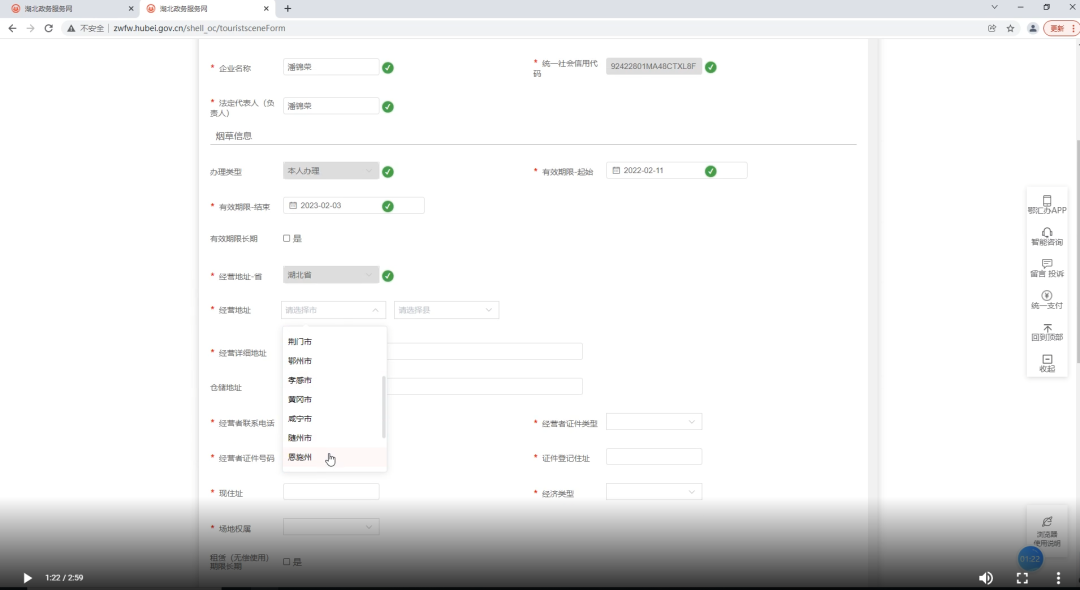Open video more options menu

pyautogui.click(x=1059, y=578)
